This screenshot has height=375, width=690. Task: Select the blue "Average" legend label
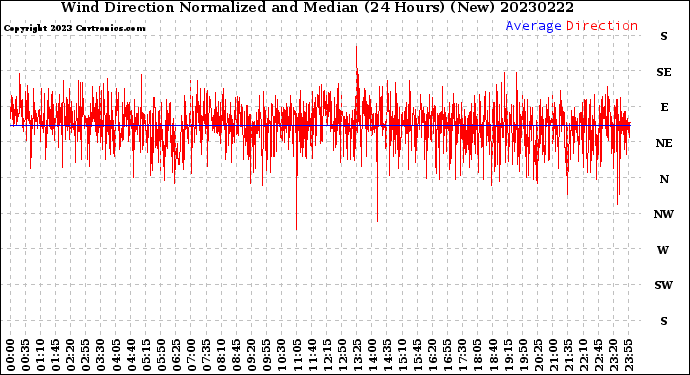point(533,26)
